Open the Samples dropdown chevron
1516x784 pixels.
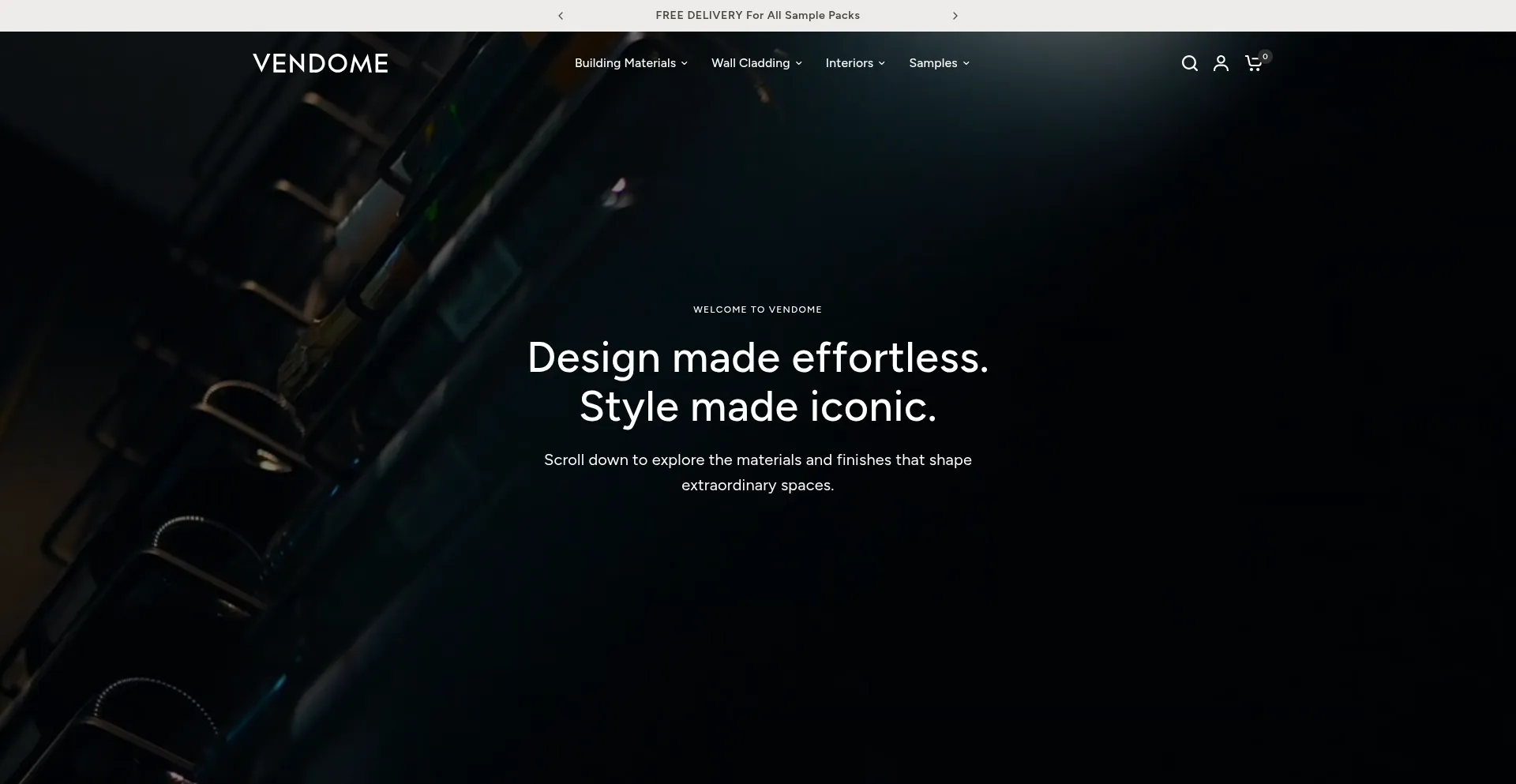[x=966, y=63]
